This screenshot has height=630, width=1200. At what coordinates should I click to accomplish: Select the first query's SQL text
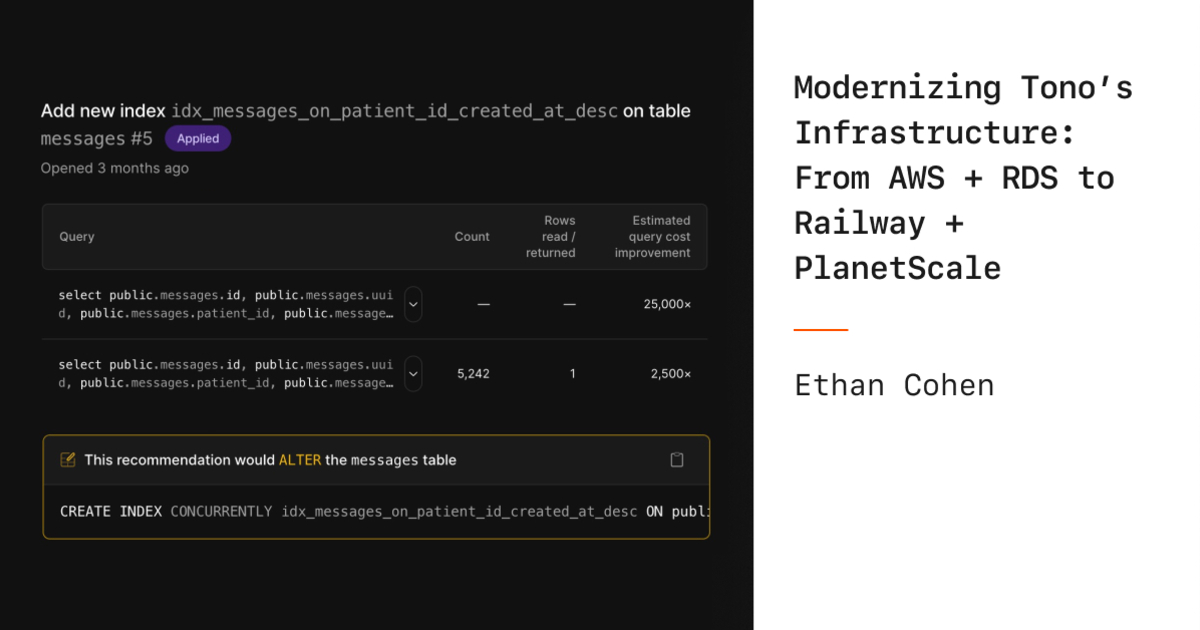pyautogui.click(x=226, y=304)
